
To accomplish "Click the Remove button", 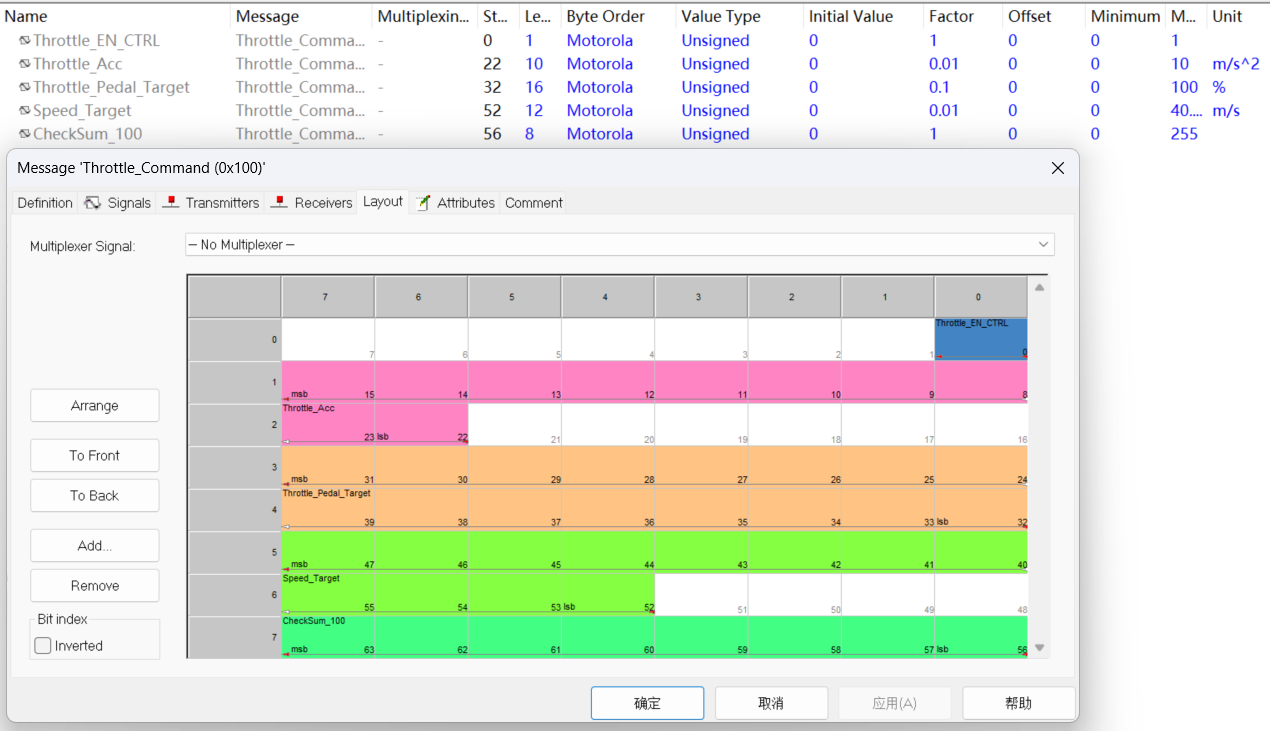I will click(x=95, y=586).
